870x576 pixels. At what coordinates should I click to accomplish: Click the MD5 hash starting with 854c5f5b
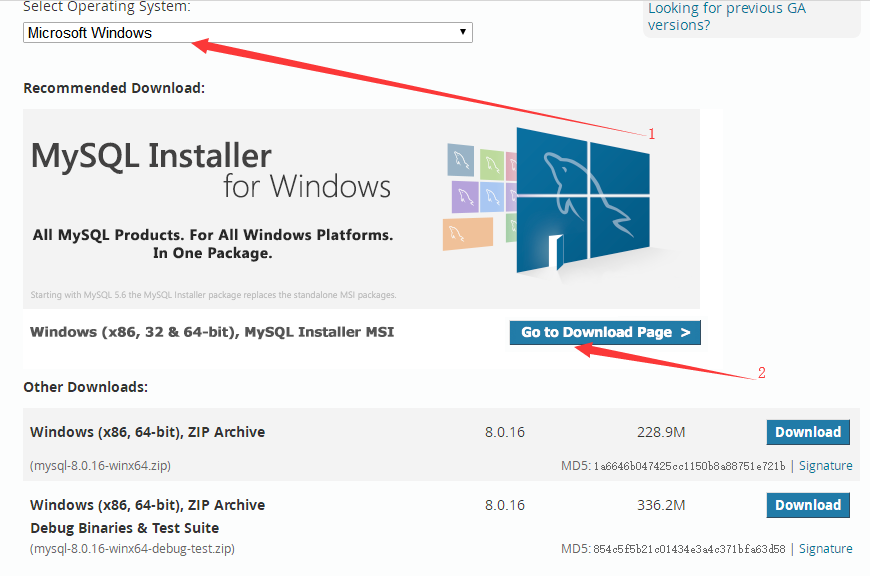tap(689, 549)
